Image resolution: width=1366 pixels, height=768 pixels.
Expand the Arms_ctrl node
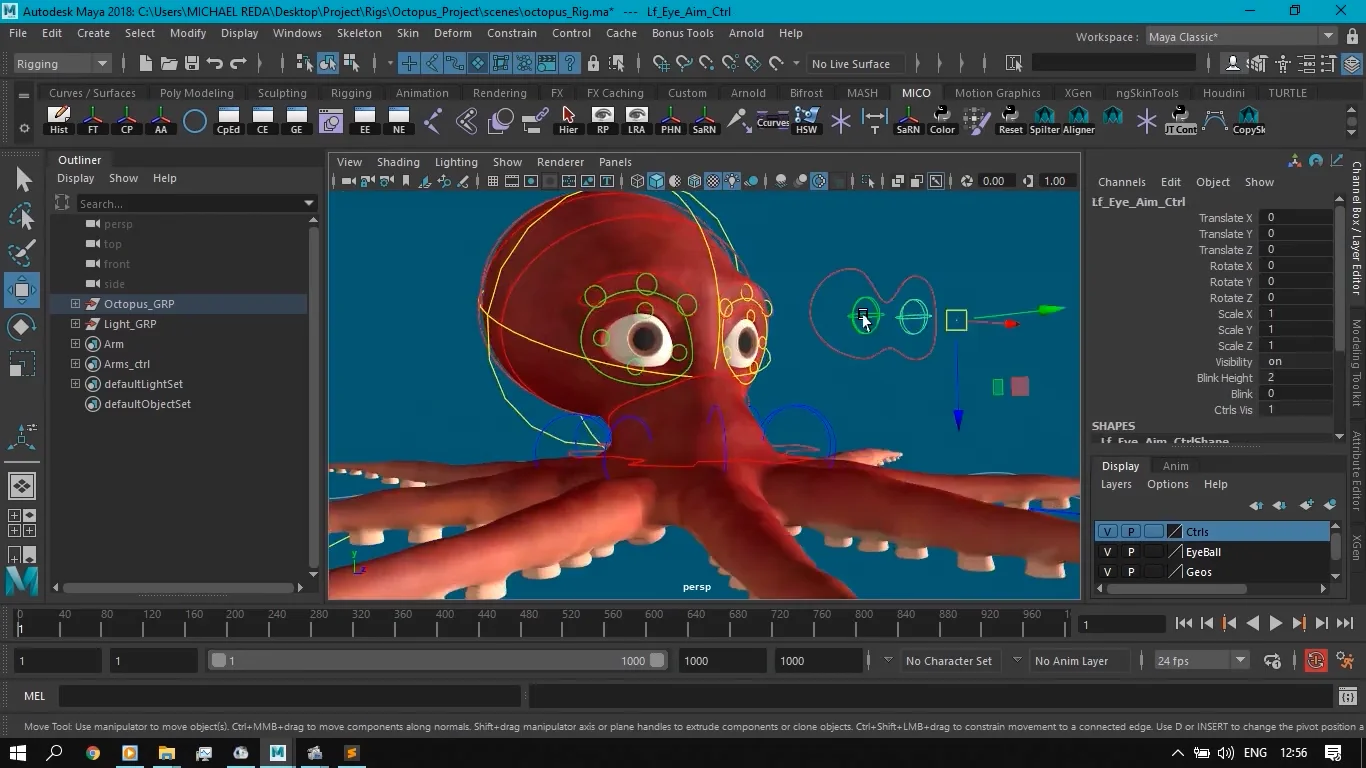75,364
